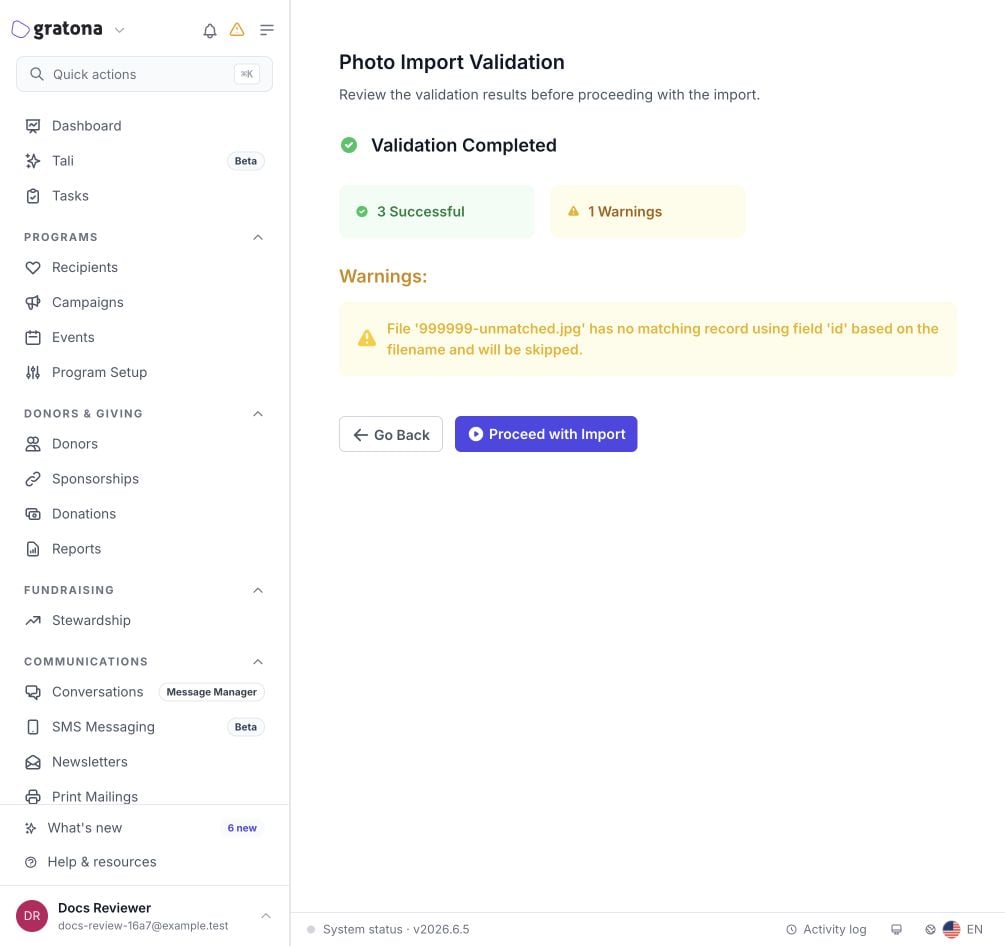
Task: Open the Dashboard menu item
Action: (x=144, y=126)
